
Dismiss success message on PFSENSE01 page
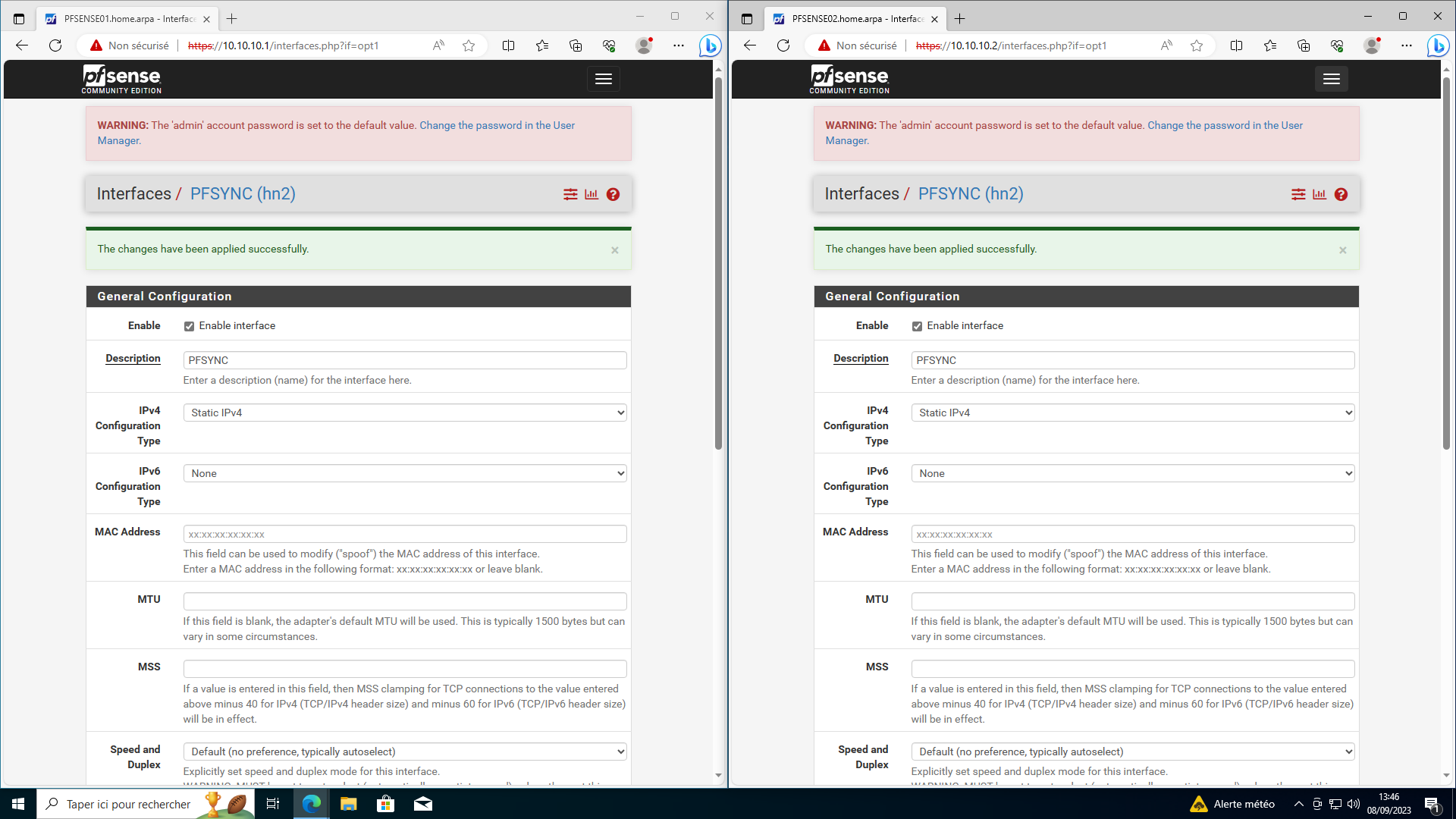click(x=615, y=250)
